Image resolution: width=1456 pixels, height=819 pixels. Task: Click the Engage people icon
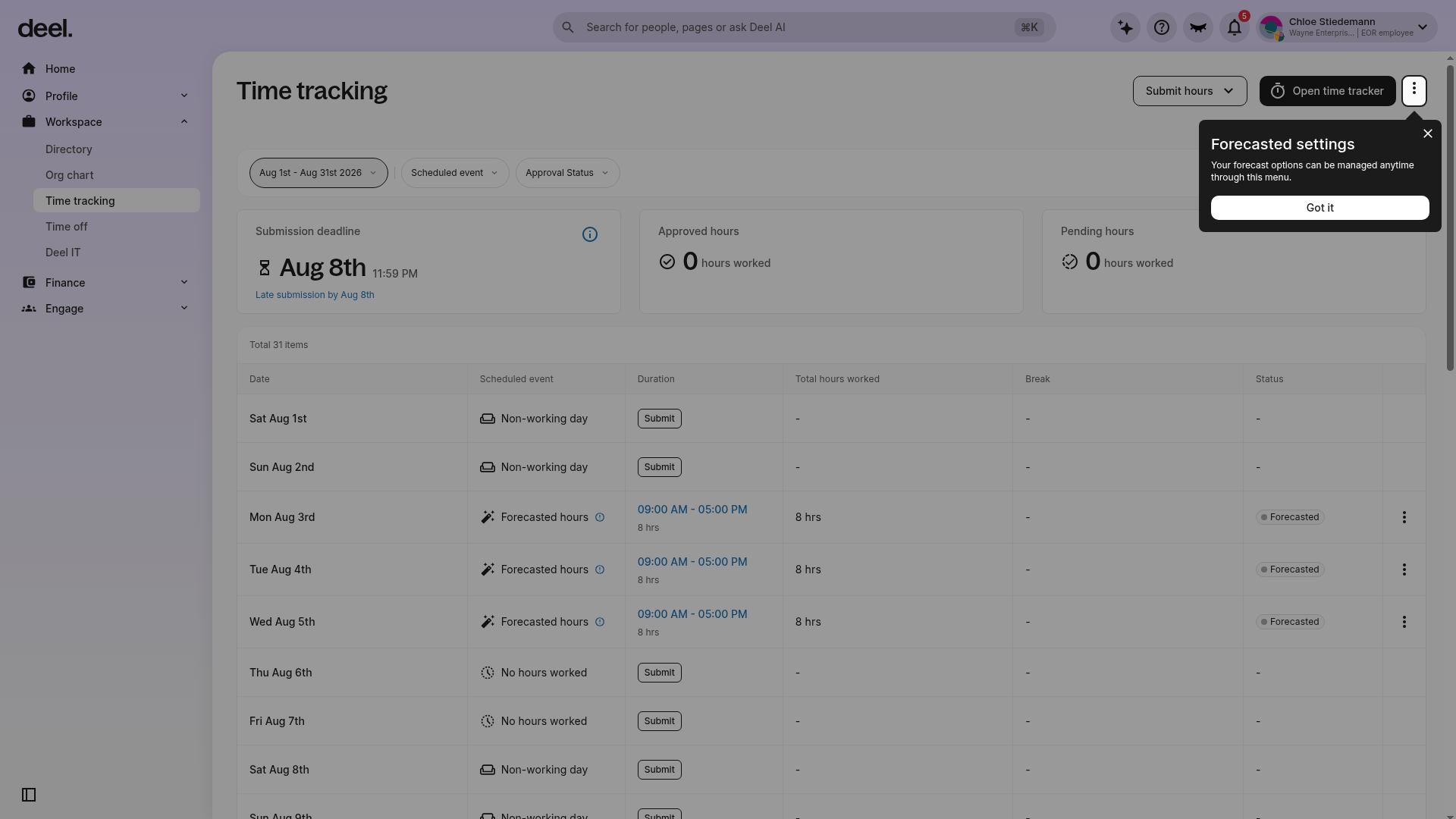pyautogui.click(x=29, y=309)
